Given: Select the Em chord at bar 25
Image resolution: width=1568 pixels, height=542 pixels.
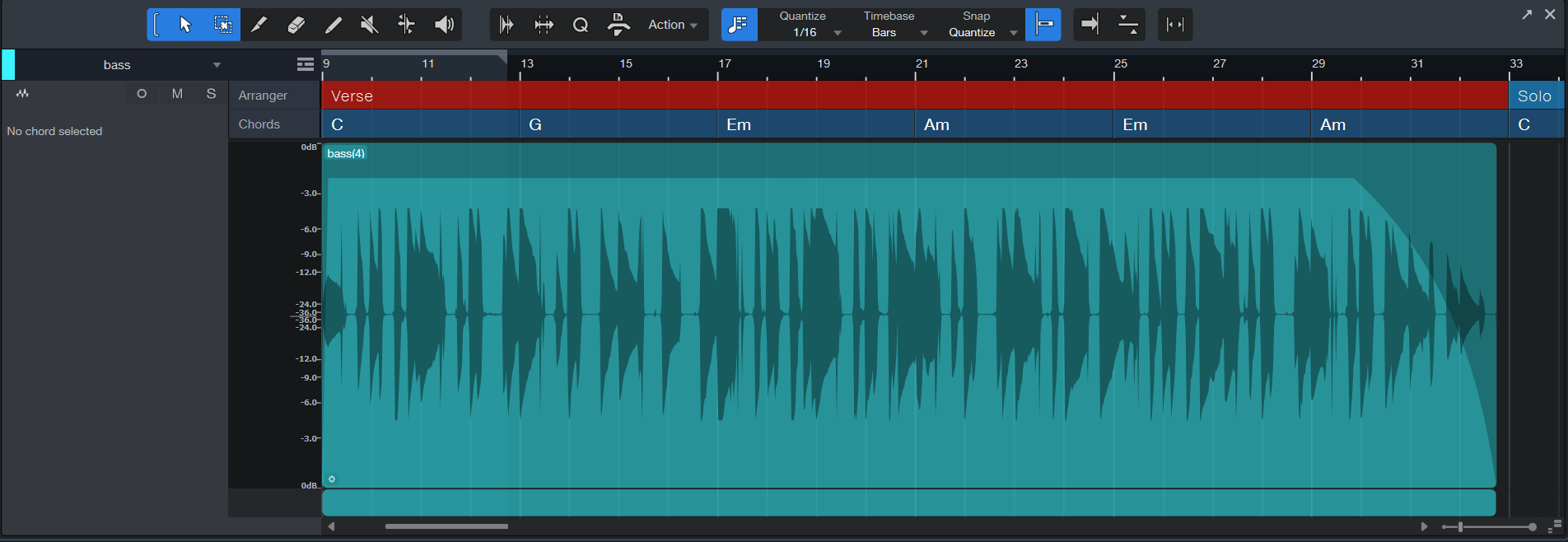Looking at the screenshot, I should coord(1212,124).
